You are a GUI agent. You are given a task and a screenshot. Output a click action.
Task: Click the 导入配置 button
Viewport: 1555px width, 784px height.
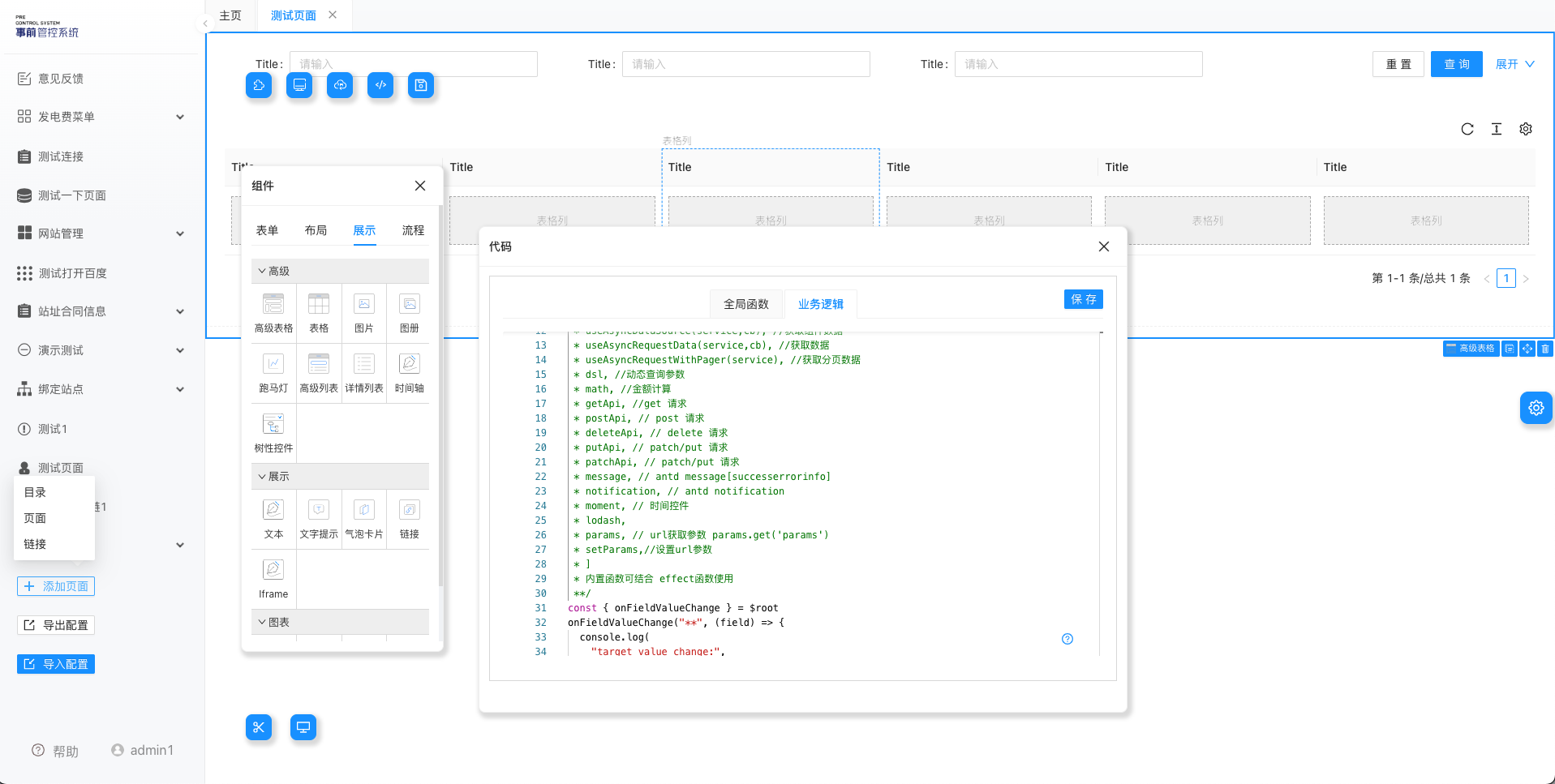click(56, 664)
